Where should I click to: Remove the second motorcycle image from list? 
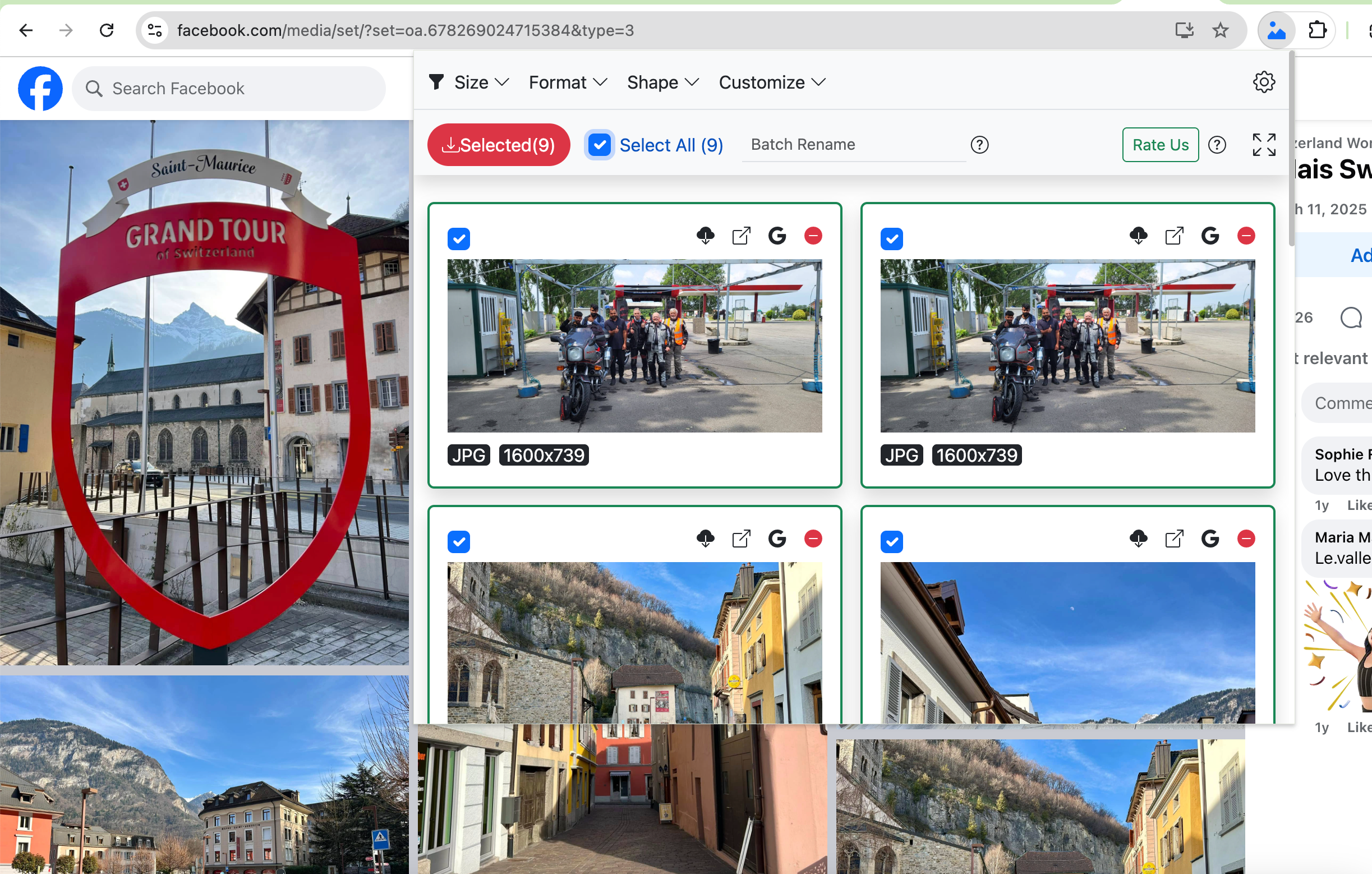tap(1246, 235)
